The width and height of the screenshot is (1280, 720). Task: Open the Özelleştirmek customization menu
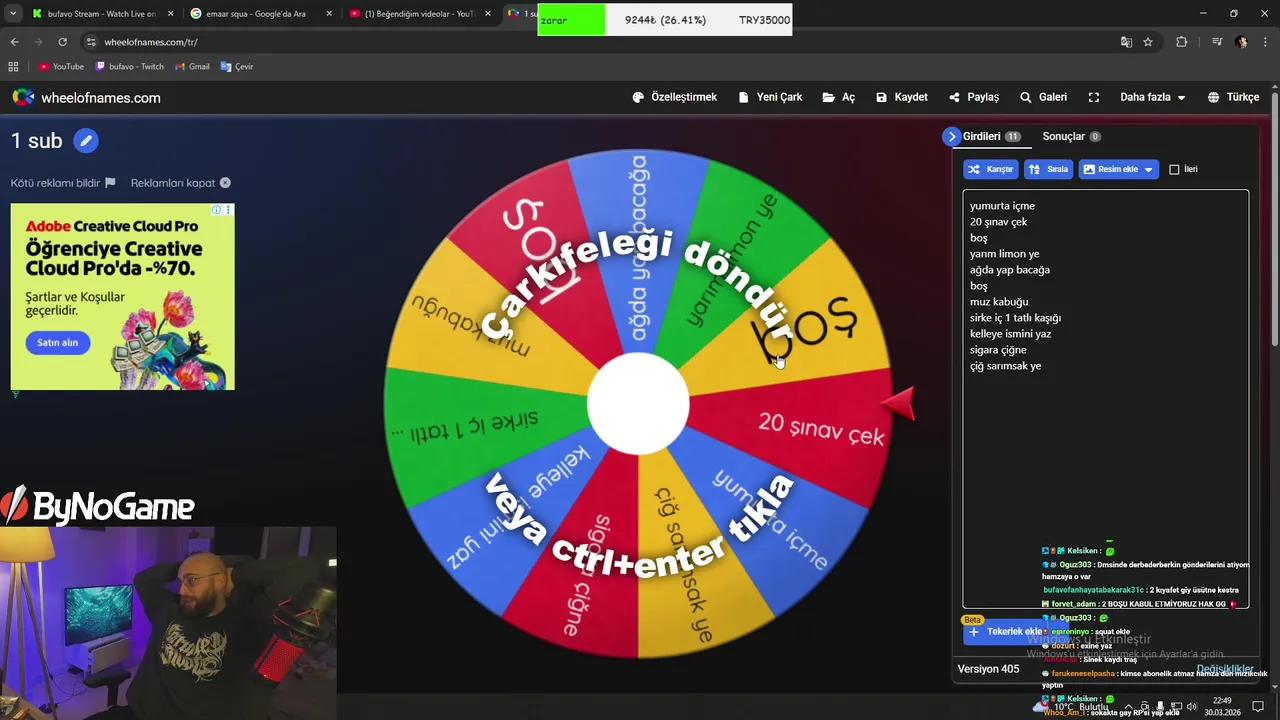[x=675, y=97]
